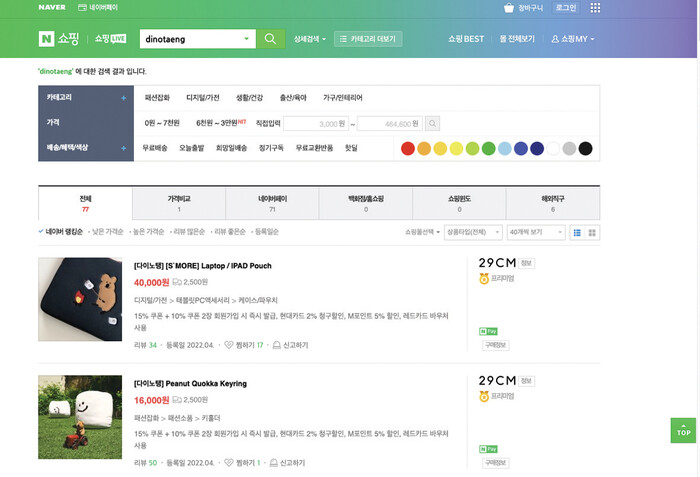Expand the 카테고리 filter plus sign
The width and height of the screenshot is (700, 477).
(124, 98)
